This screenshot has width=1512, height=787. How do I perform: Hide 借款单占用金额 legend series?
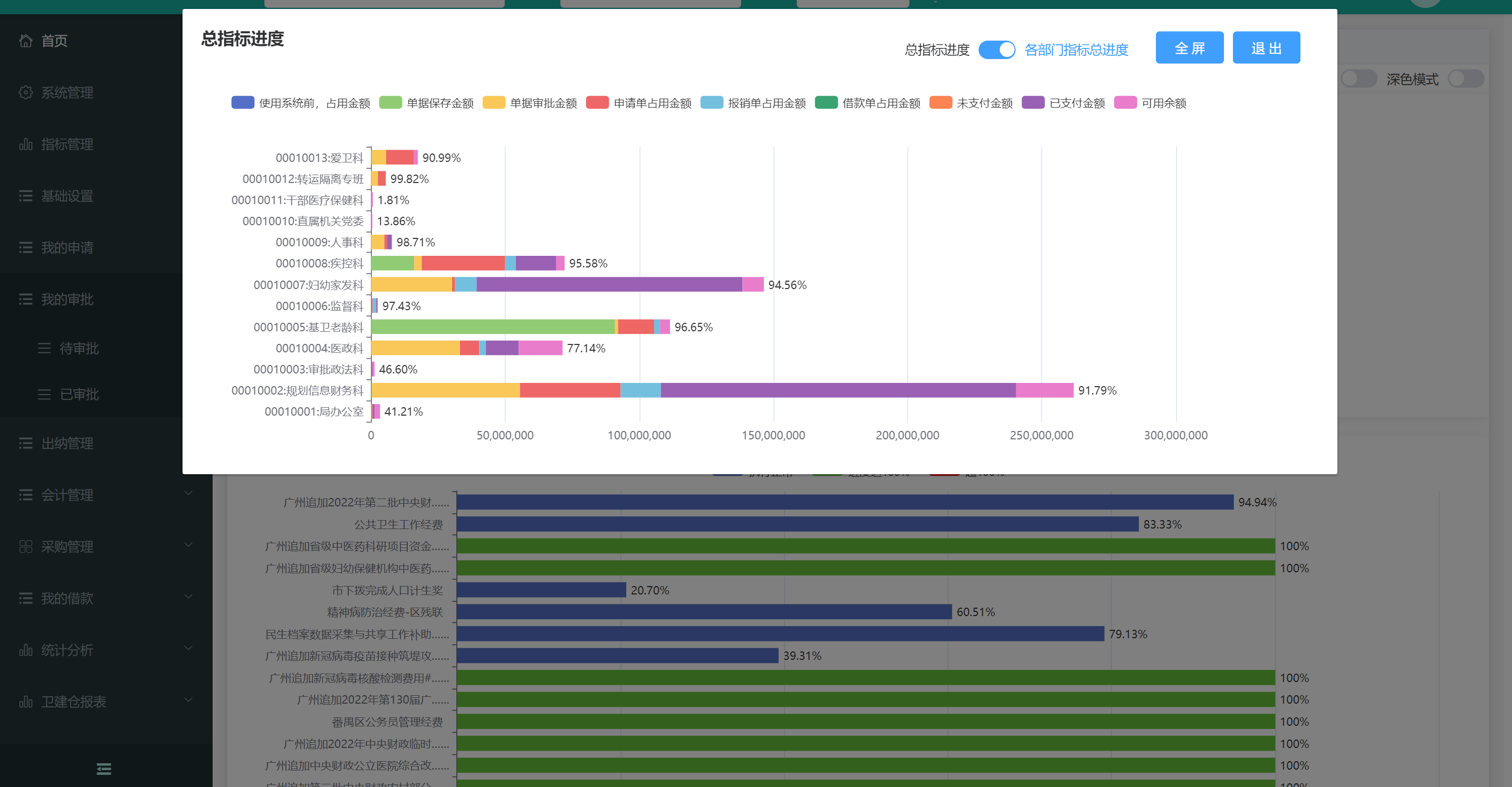click(867, 103)
